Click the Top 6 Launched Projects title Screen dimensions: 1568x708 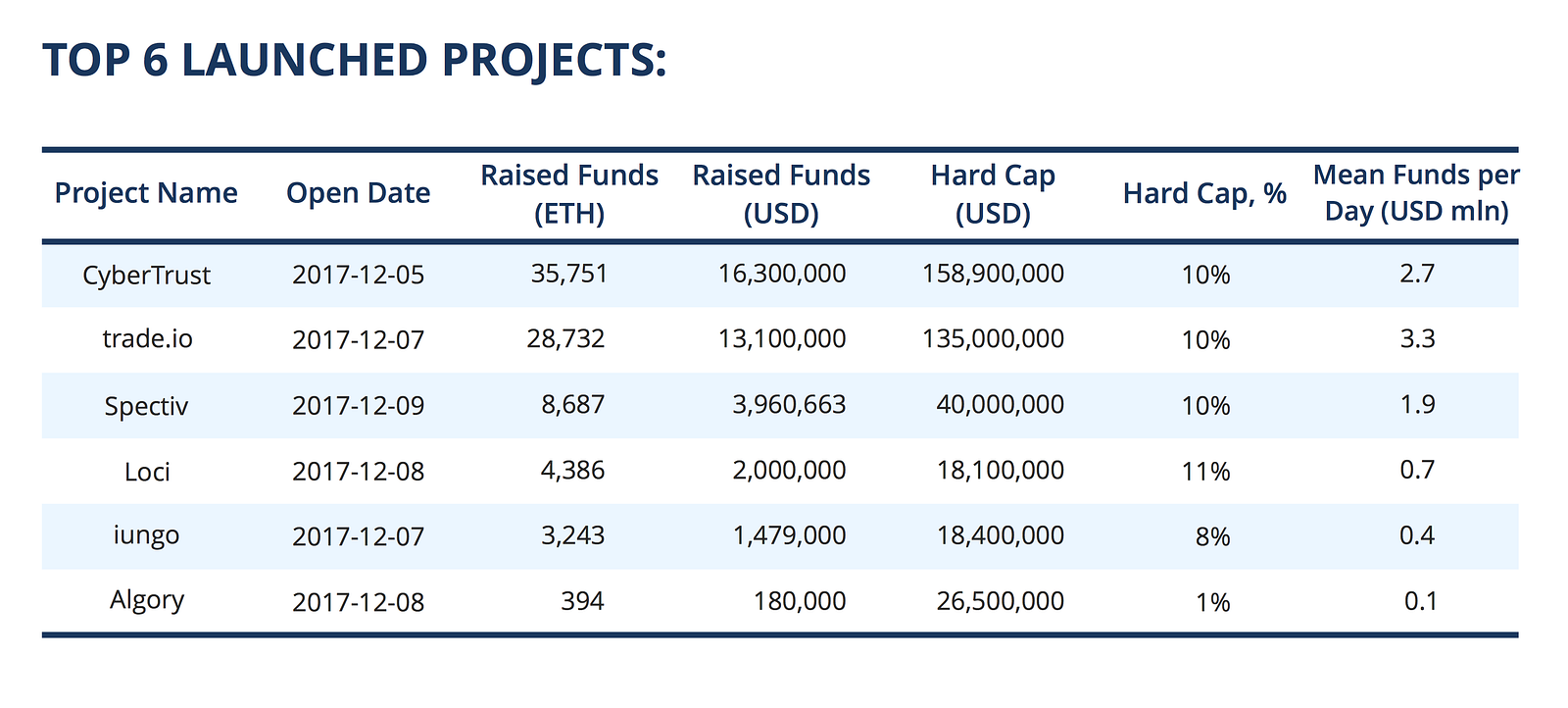coord(355,60)
